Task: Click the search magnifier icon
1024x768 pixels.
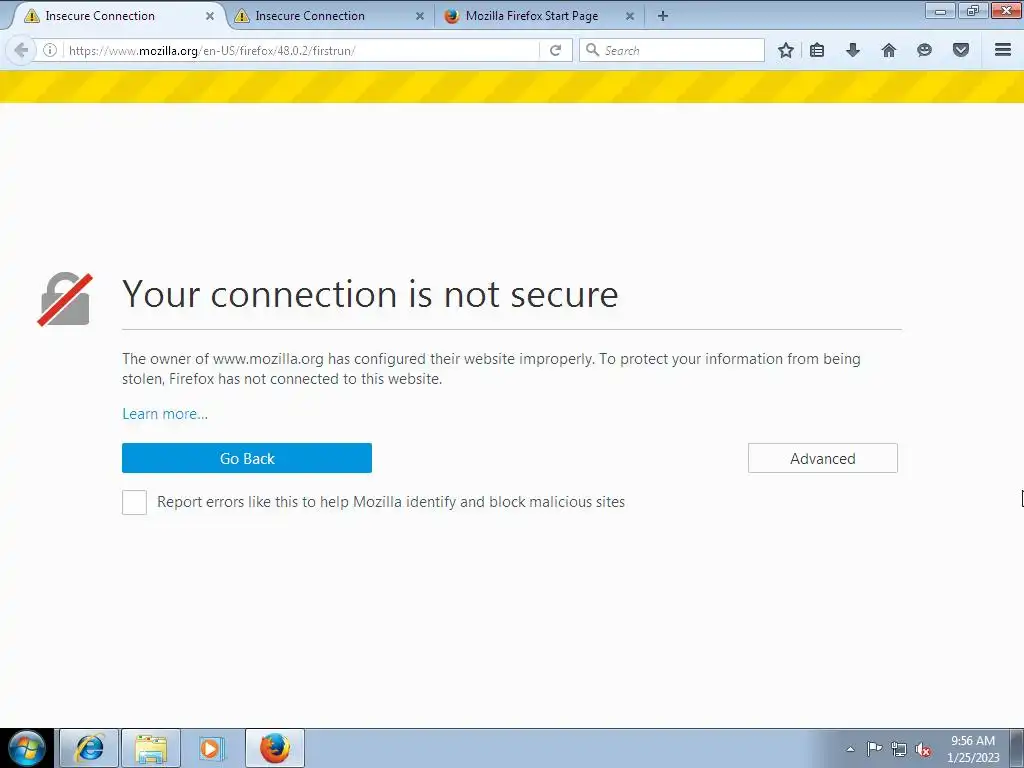Action: click(x=592, y=50)
